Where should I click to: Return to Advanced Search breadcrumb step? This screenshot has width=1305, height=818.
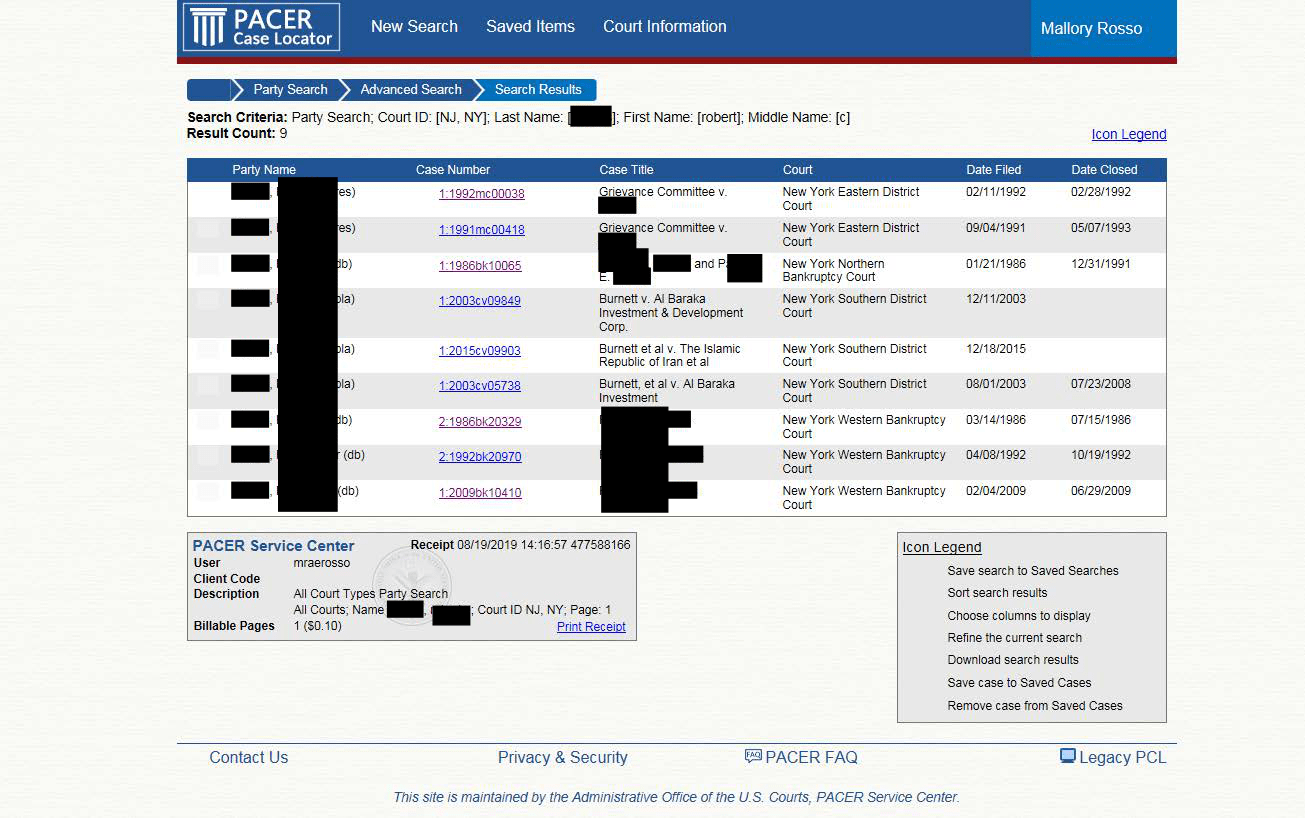click(x=410, y=90)
